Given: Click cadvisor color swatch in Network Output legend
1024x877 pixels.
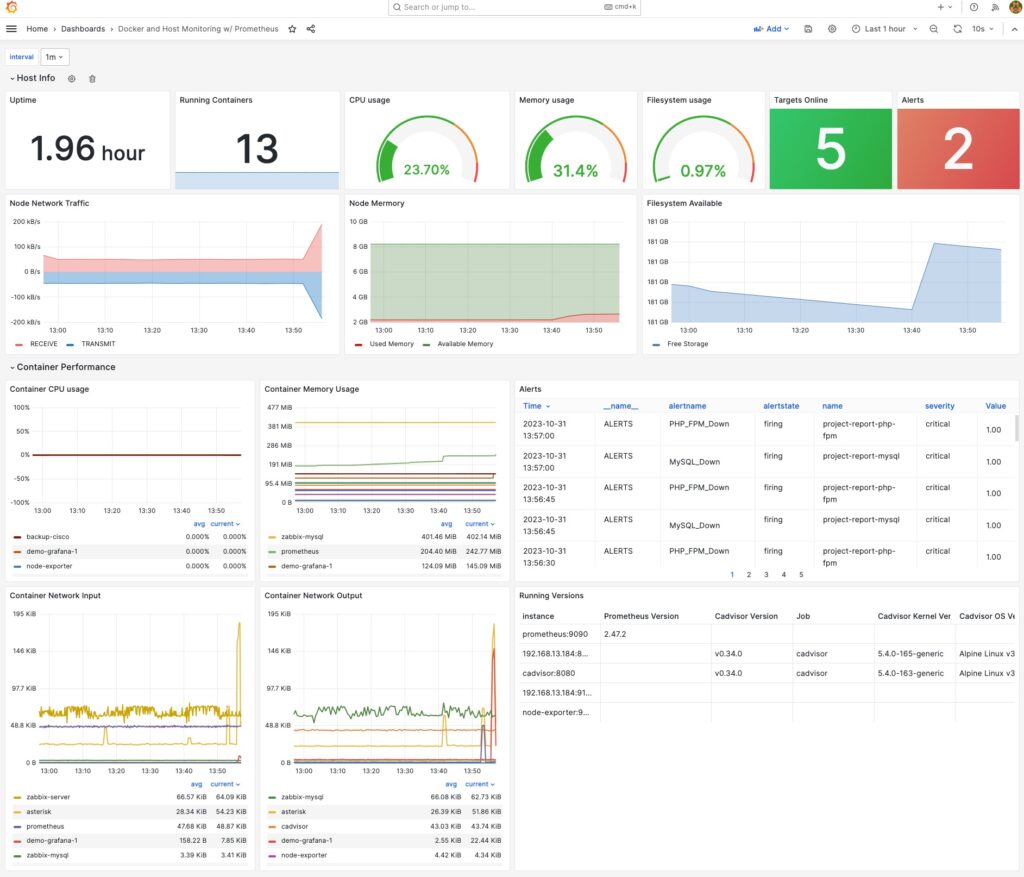Looking at the screenshot, I should (x=272, y=826).
